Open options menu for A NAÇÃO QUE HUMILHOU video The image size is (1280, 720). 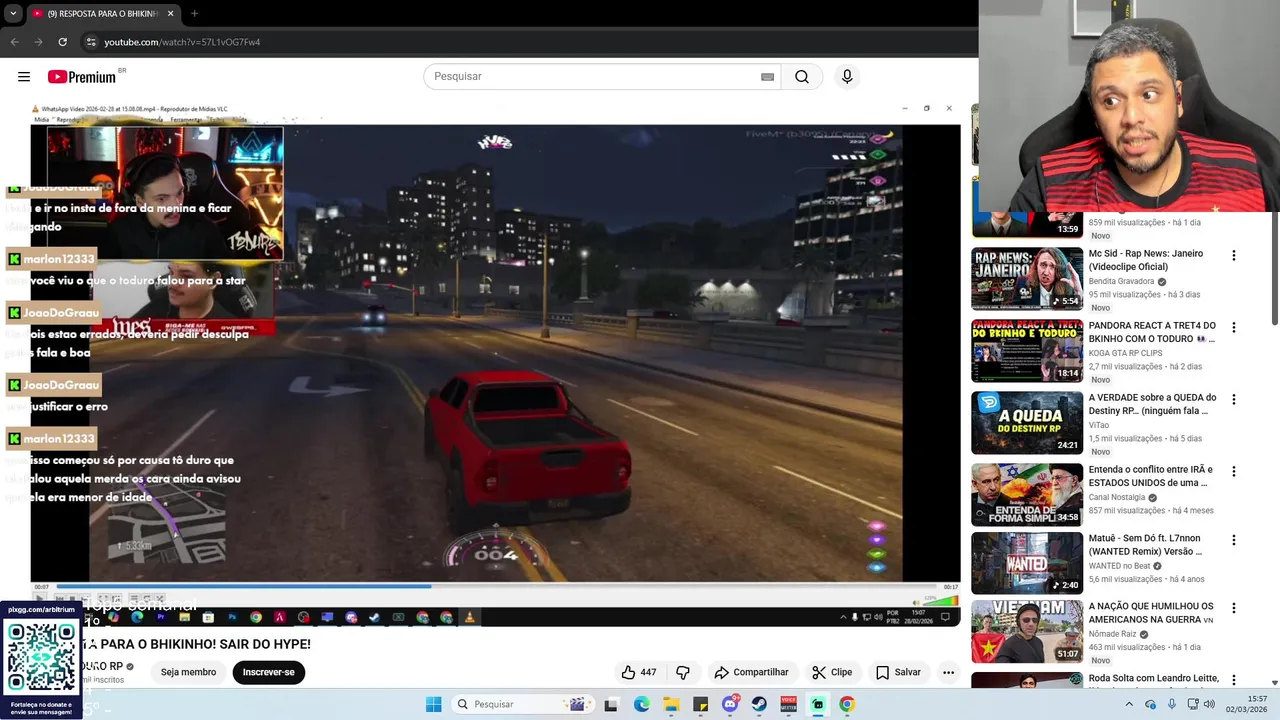[x=1233, y=608]
